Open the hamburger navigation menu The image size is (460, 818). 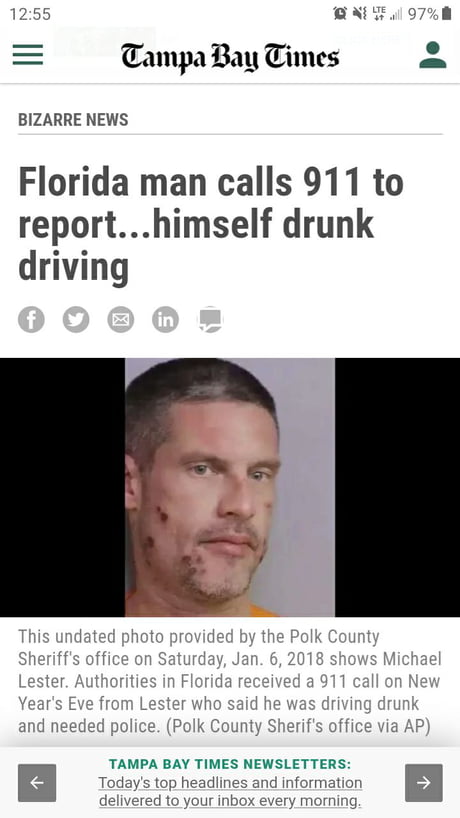pos(28,55)
